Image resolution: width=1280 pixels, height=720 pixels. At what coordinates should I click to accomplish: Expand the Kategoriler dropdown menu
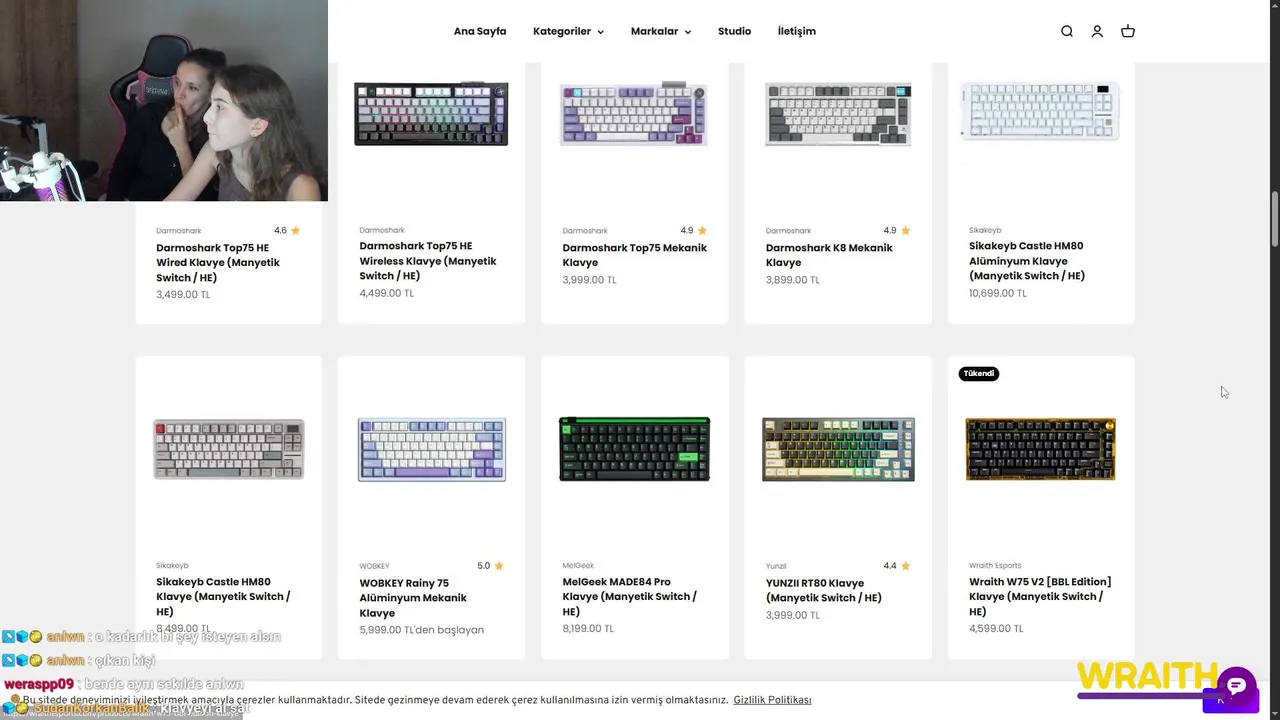[568, 31]
